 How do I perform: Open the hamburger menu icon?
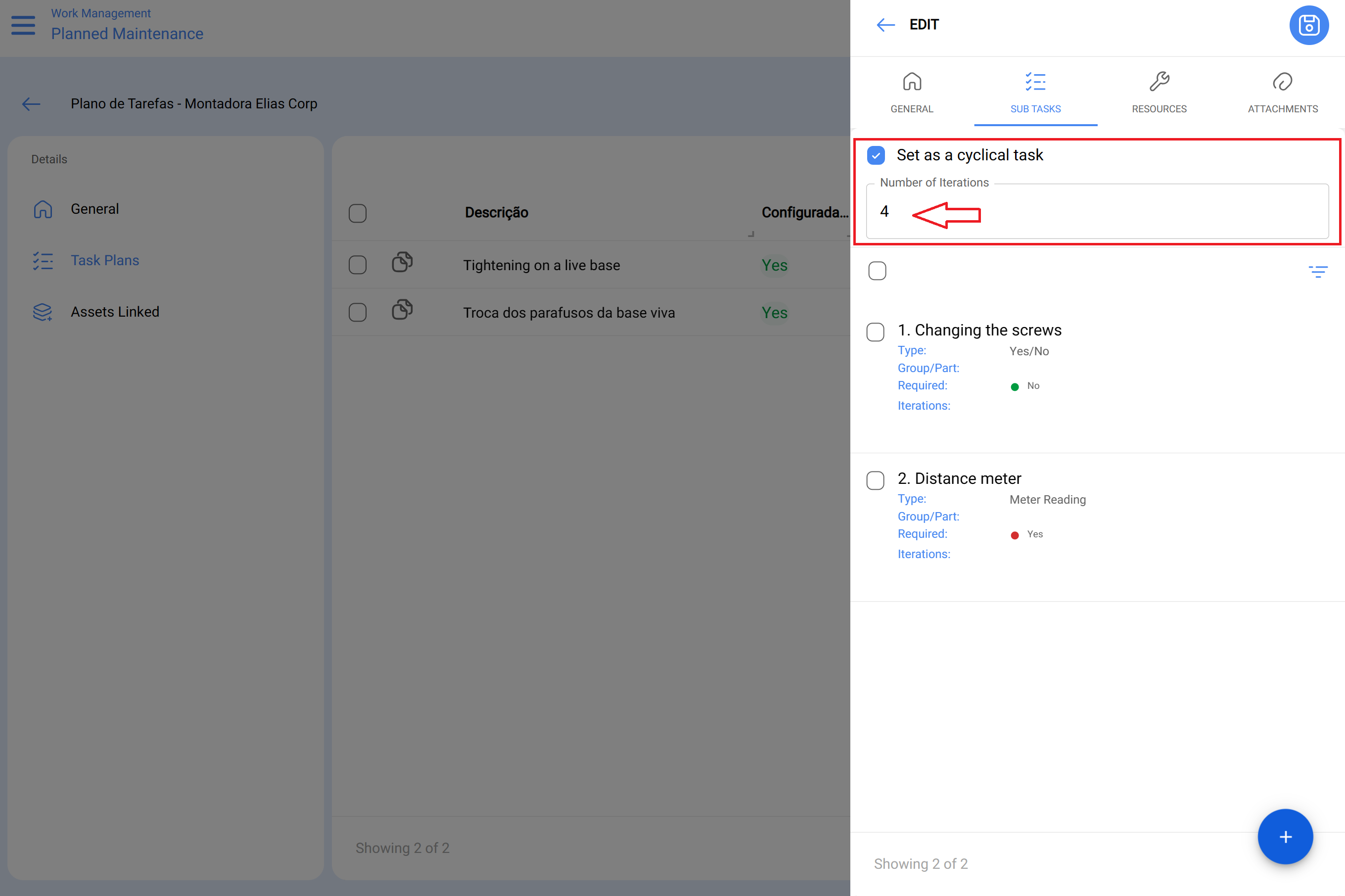point(23,25)
